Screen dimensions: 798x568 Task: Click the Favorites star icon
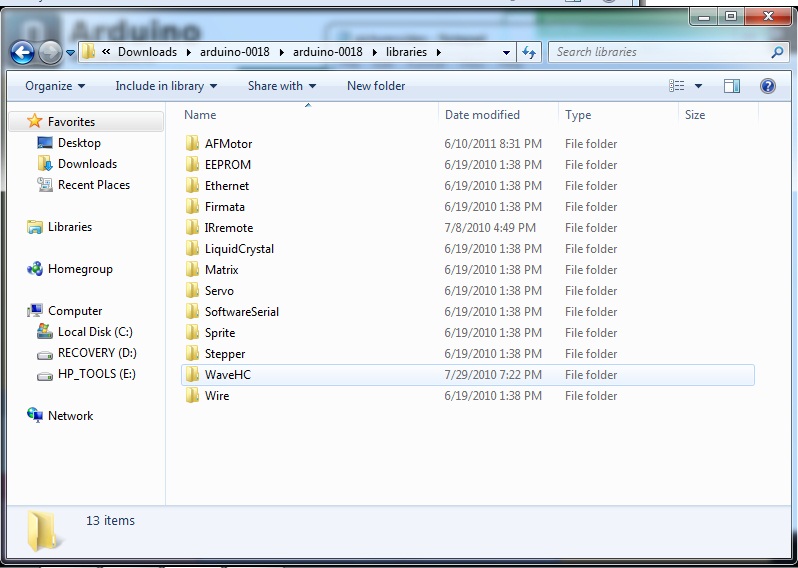[35, 121]
